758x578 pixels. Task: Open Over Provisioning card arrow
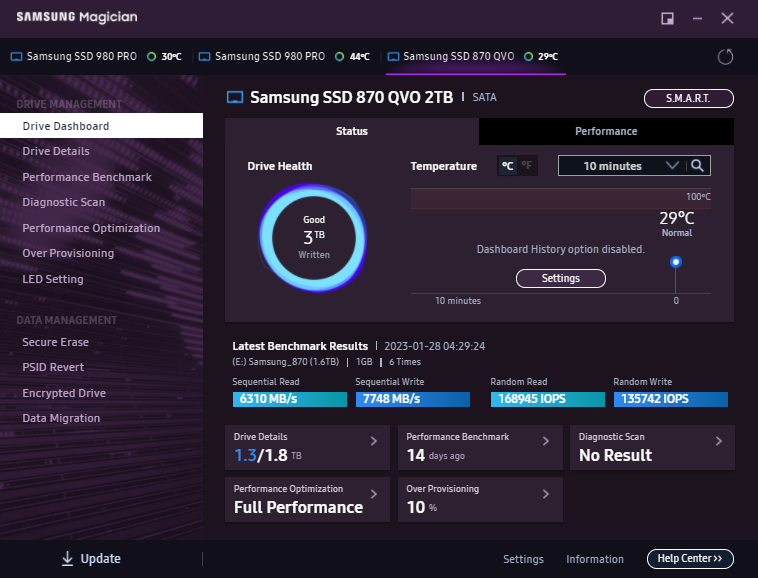point(546,493)
